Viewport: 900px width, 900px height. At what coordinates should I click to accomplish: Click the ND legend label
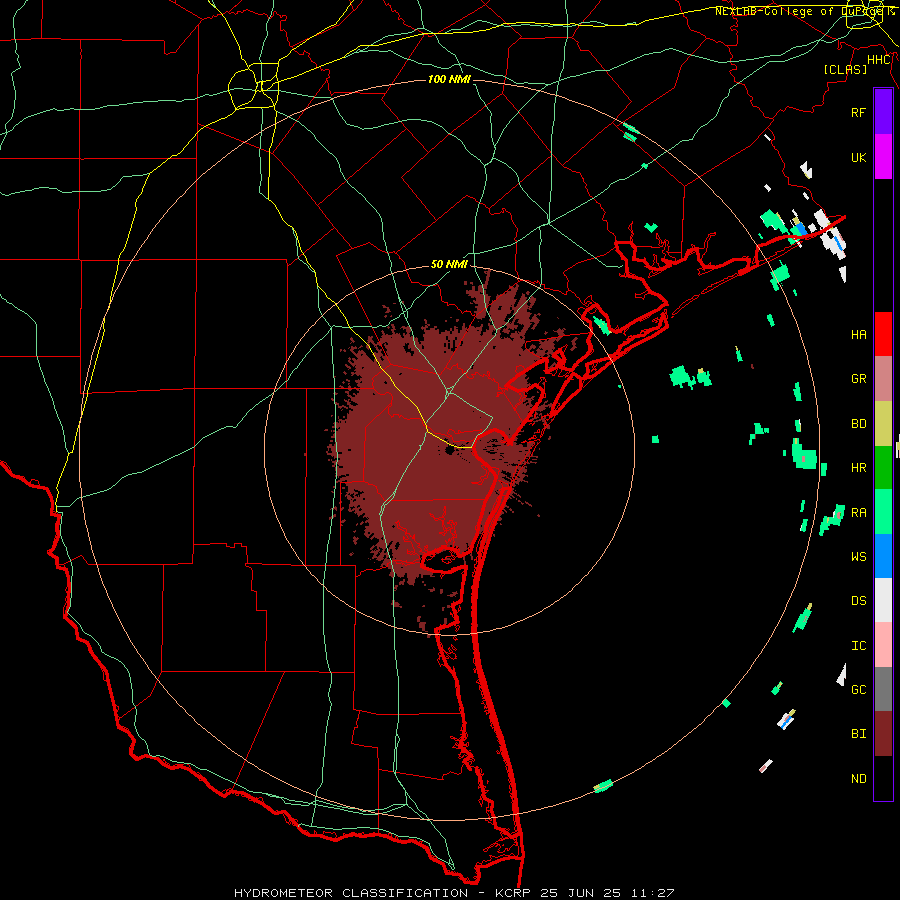tap(858, 779)
